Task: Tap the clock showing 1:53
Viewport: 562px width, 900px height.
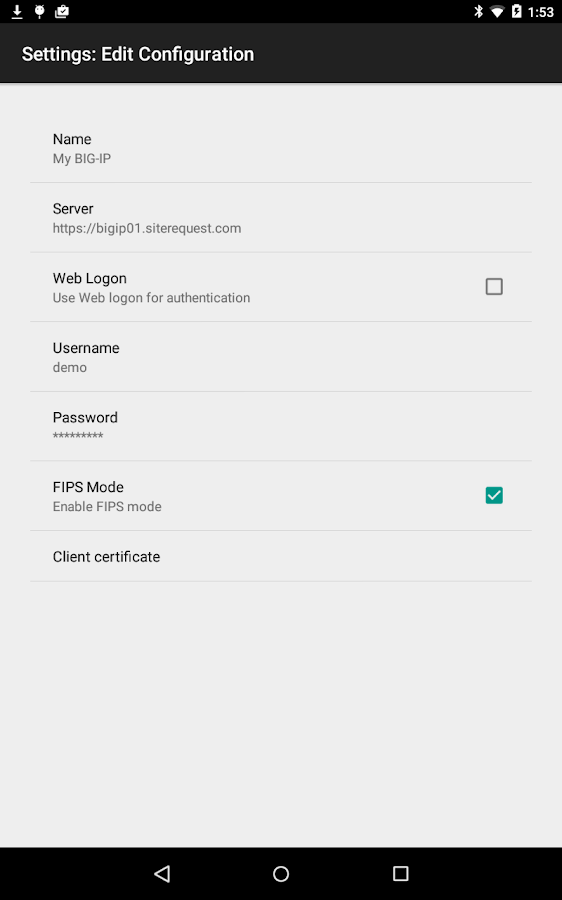Action: point(541,12)
